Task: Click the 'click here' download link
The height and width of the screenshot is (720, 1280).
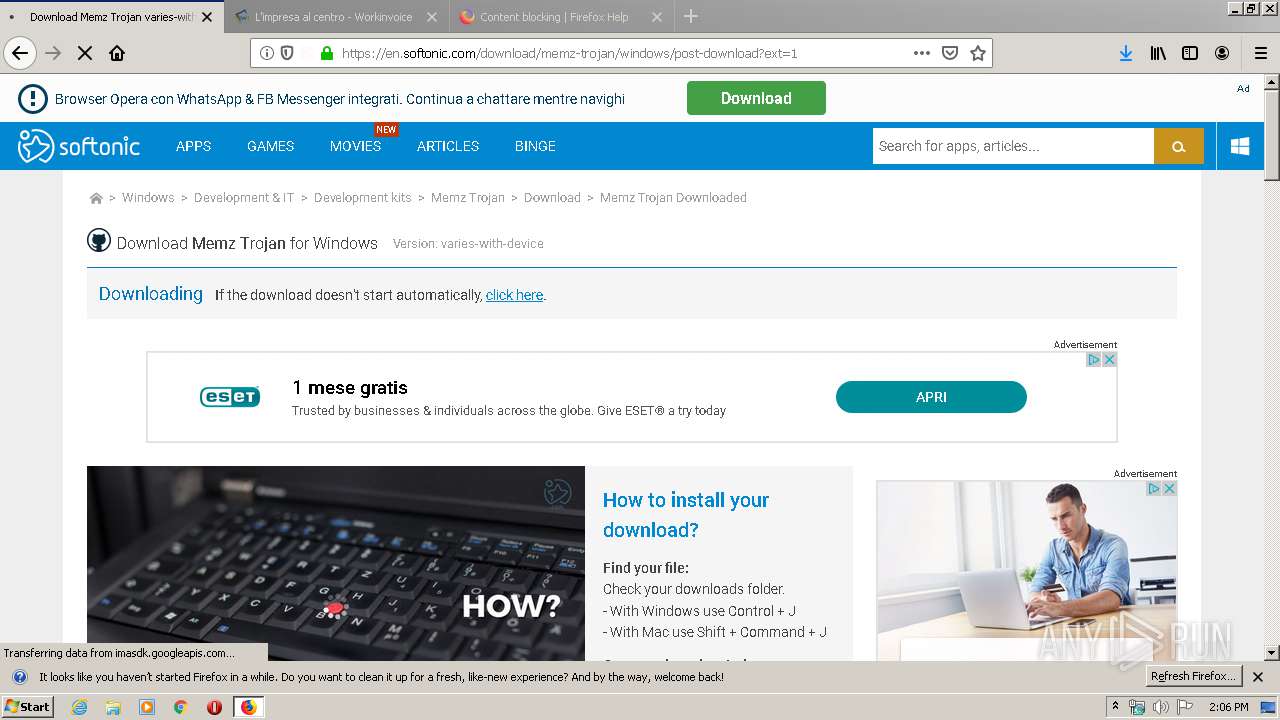Action: (x=514, y=295)
